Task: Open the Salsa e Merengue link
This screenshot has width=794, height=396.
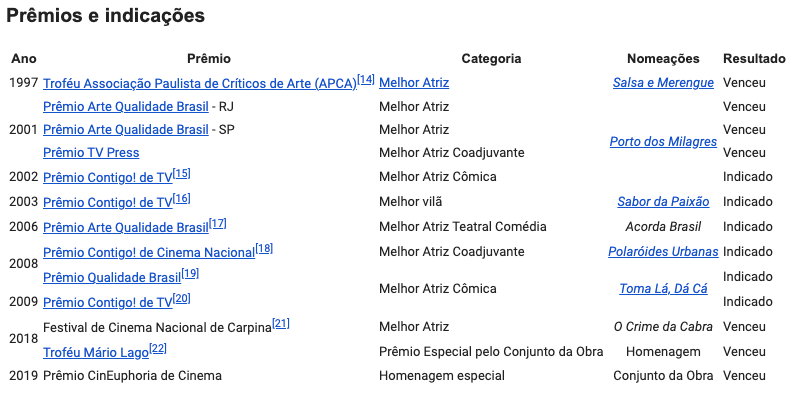Action: [663, 83]
